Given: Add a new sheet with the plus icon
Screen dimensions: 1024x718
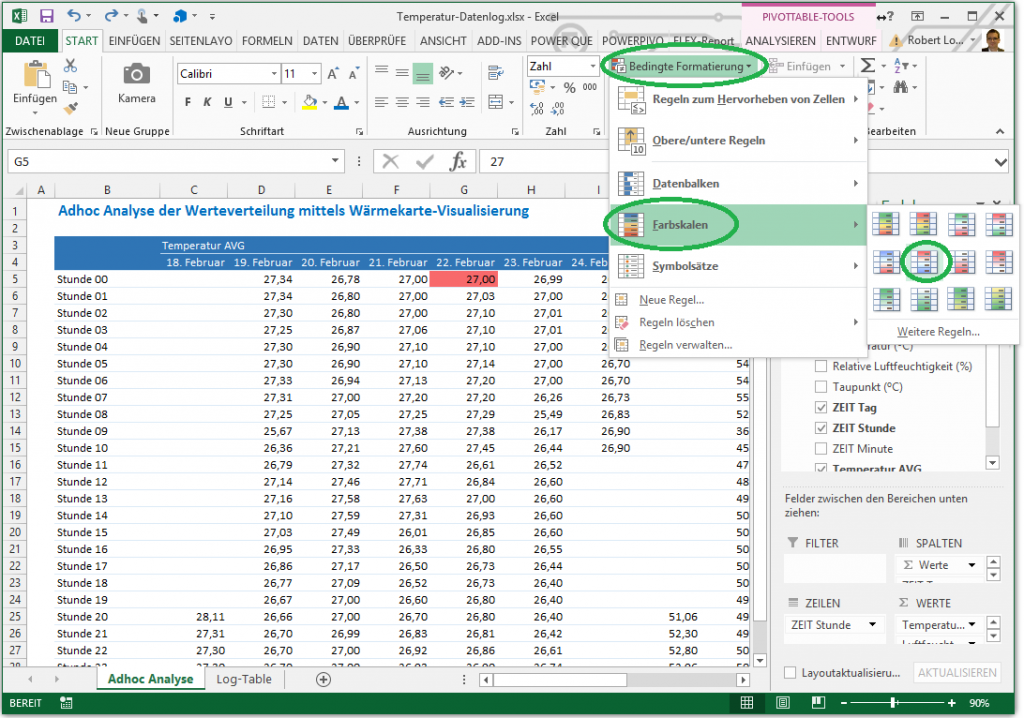Looking at the screenshot, I should pyautogui.click(x=323, y=679).
